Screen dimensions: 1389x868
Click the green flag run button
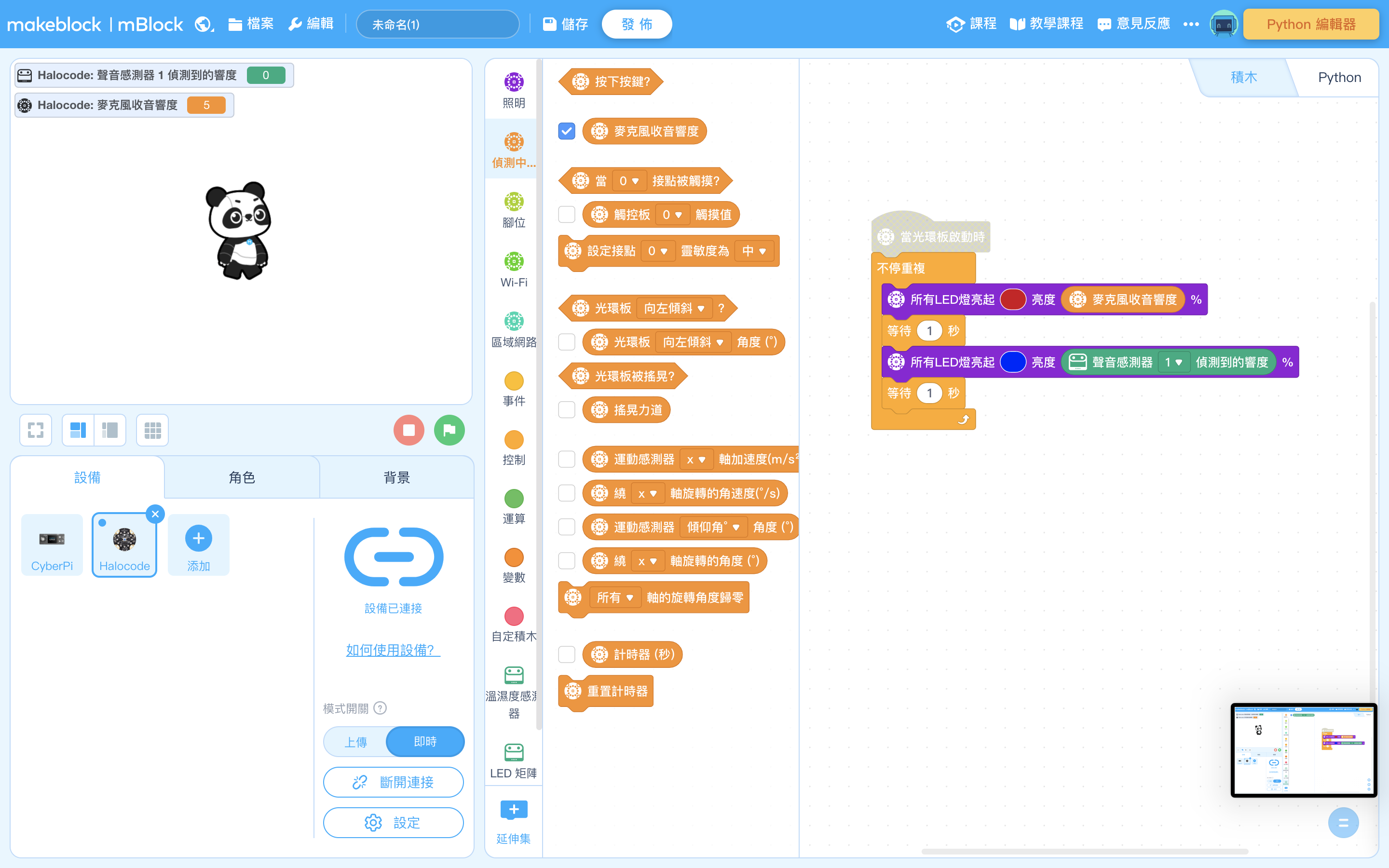coord(449,430)
